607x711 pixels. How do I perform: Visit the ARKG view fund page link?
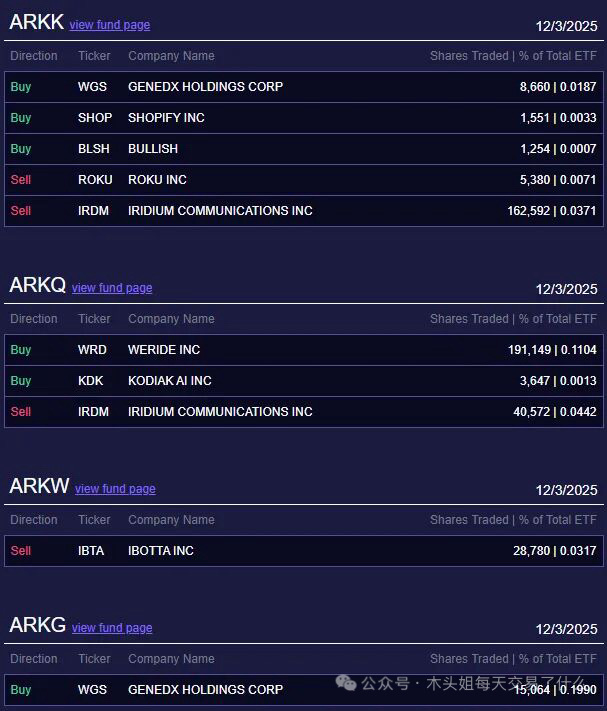click(x=112, y=628)
